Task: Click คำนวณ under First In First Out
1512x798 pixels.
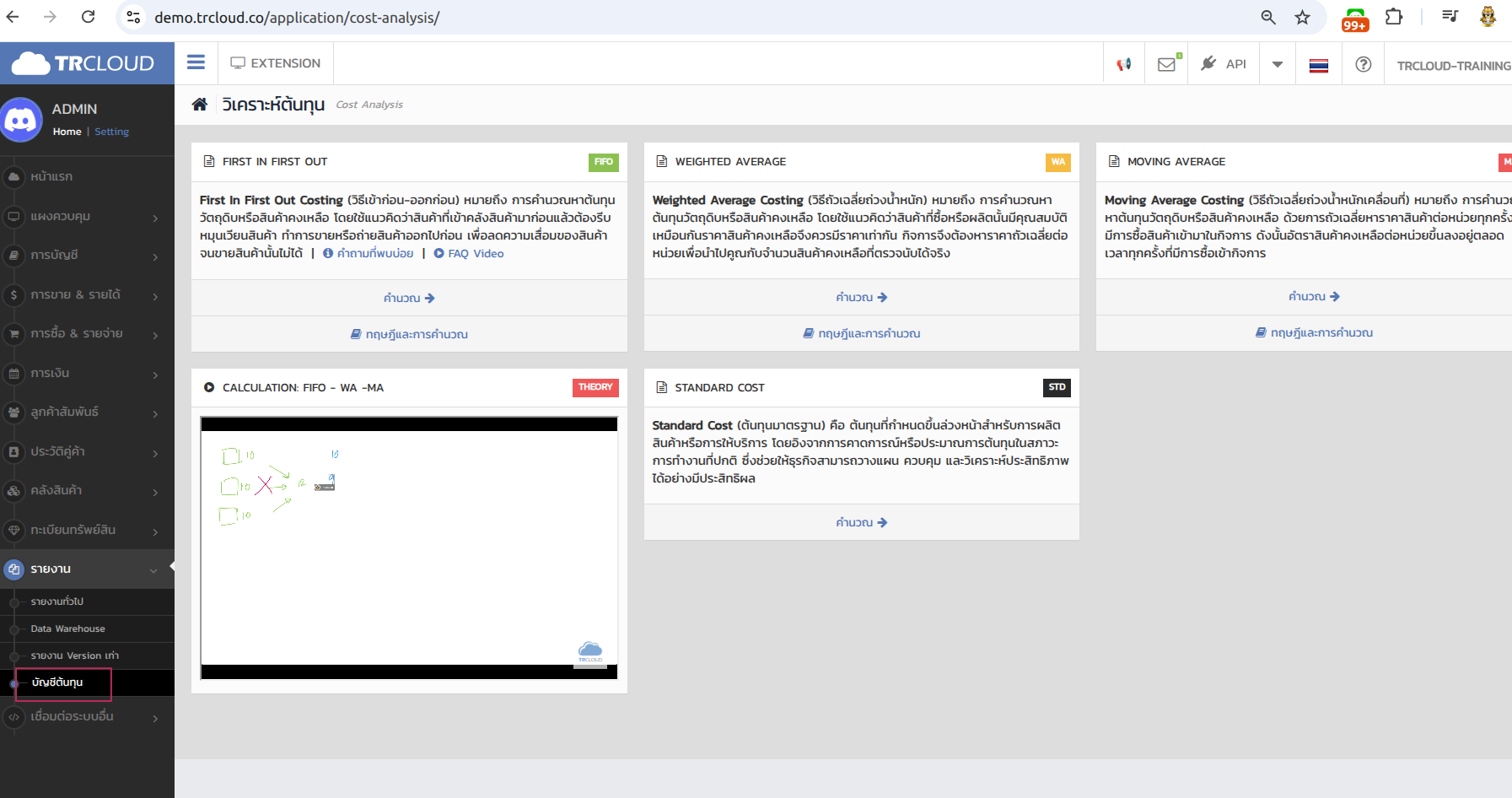Action: pos(409,298)
